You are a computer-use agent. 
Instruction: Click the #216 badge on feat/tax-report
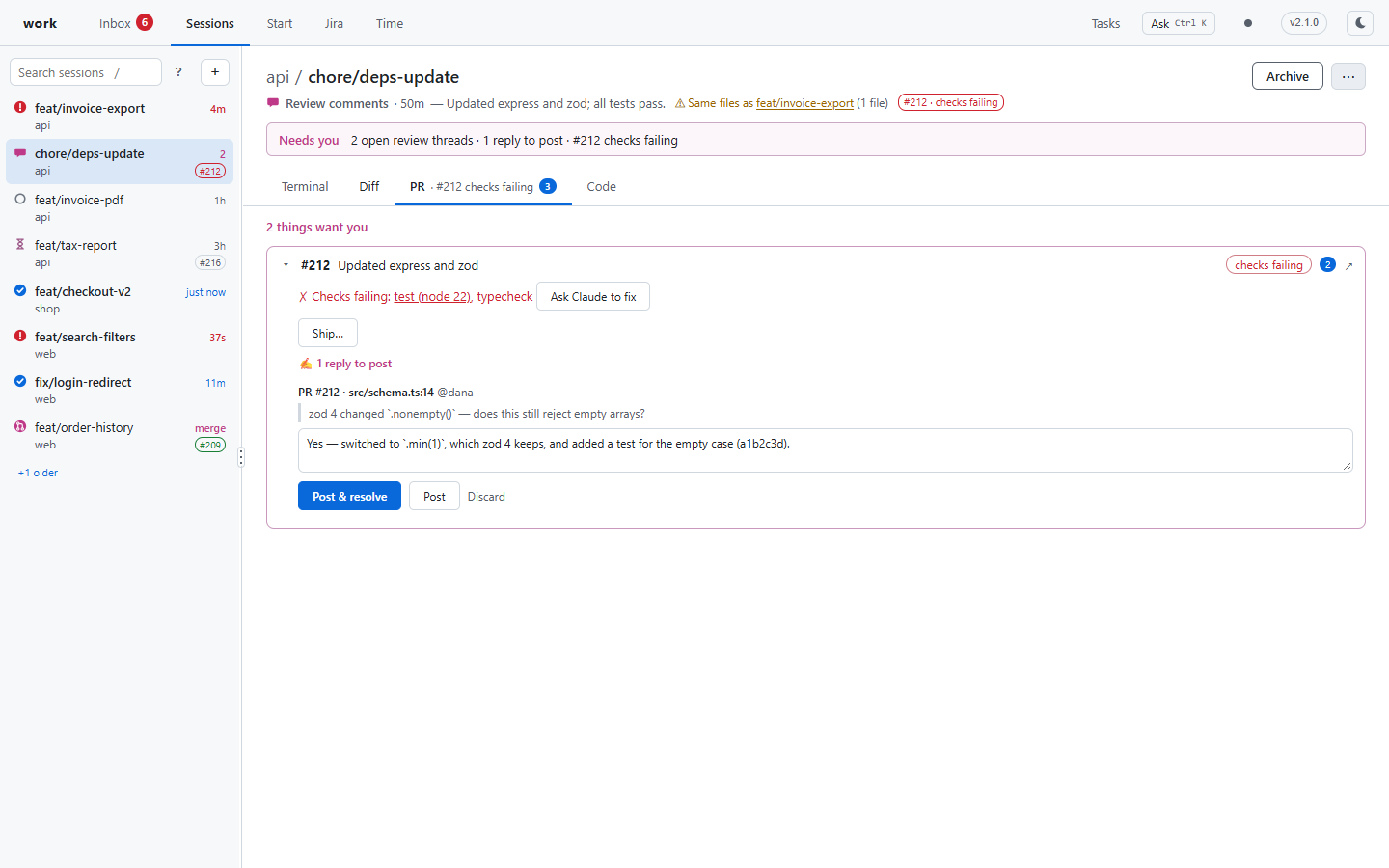point(210,262)
